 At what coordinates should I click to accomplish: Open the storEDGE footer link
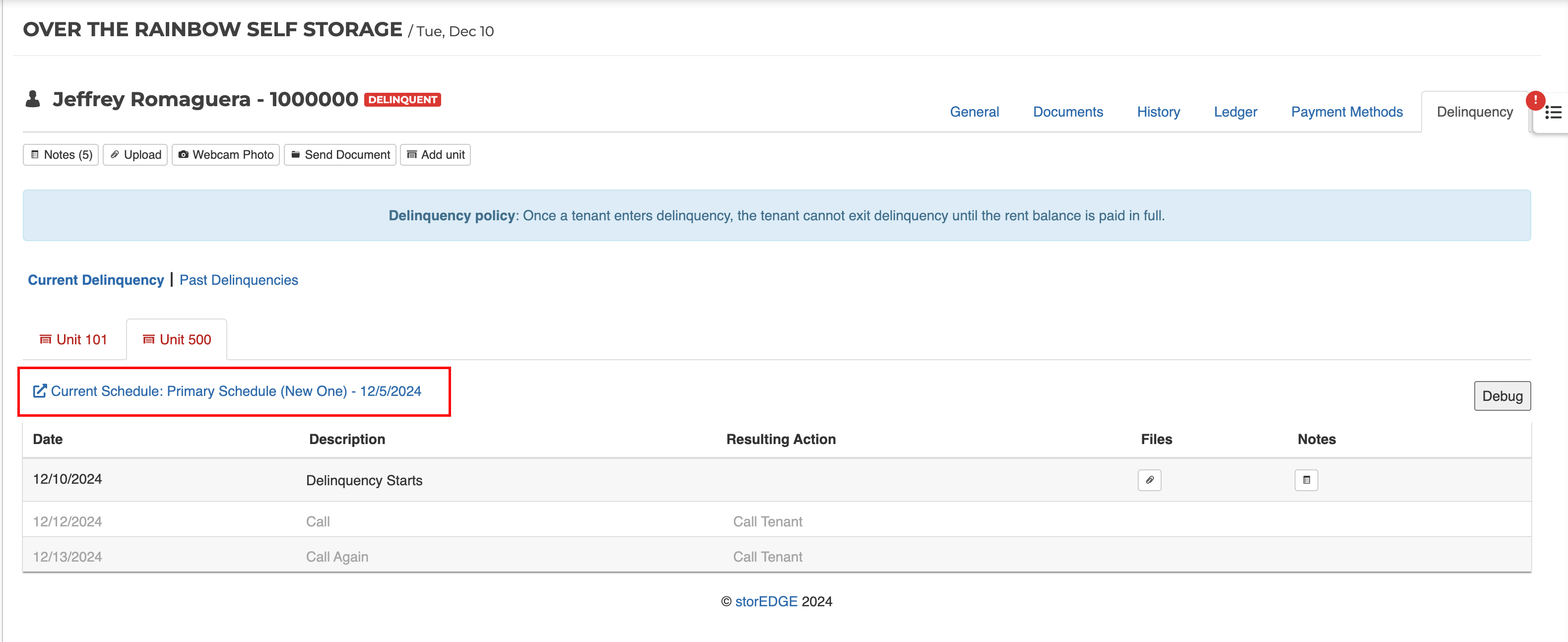766,601
